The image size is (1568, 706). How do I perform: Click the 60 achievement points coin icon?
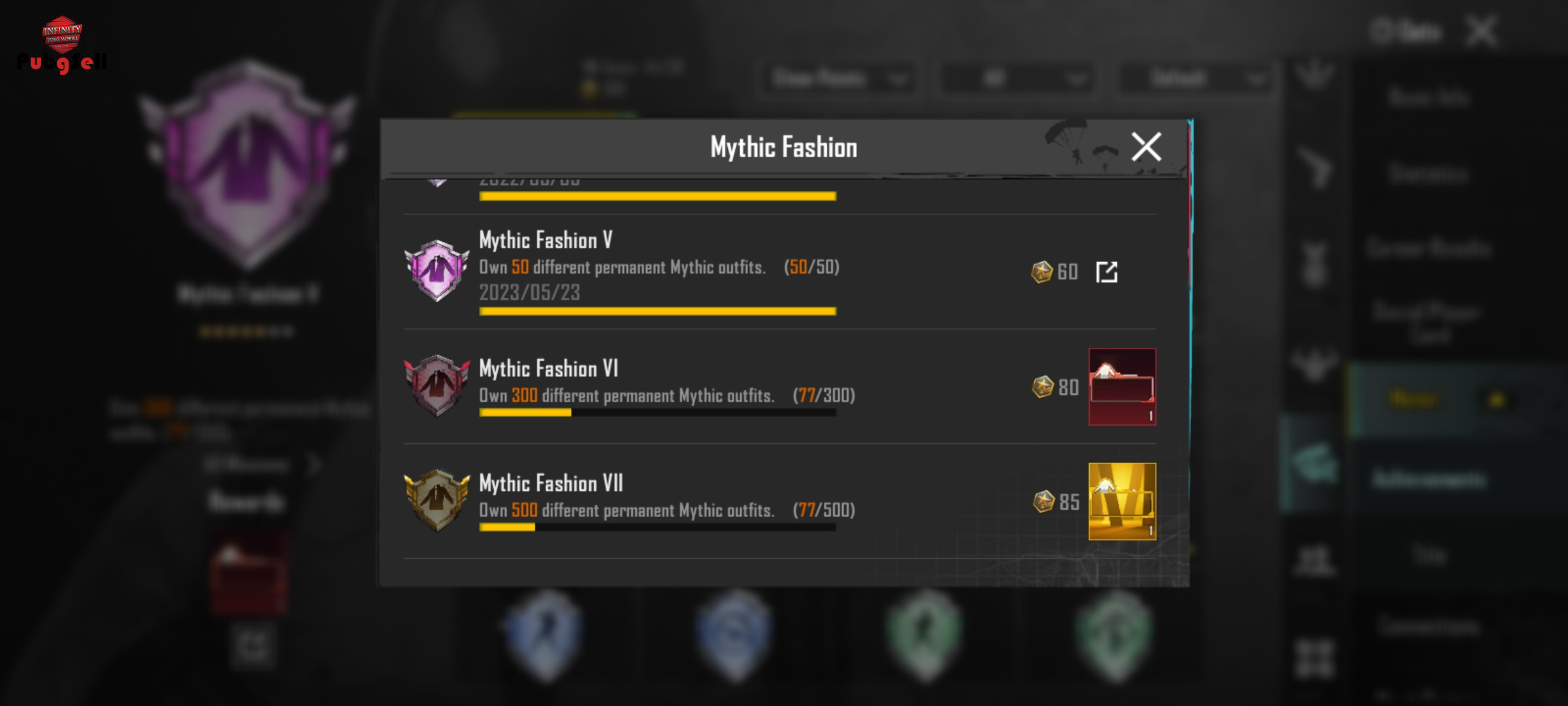tap(1042, 272)
